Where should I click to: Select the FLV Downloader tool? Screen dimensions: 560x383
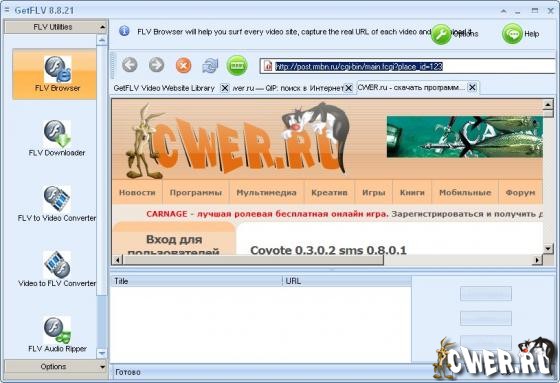coord(57,139)
